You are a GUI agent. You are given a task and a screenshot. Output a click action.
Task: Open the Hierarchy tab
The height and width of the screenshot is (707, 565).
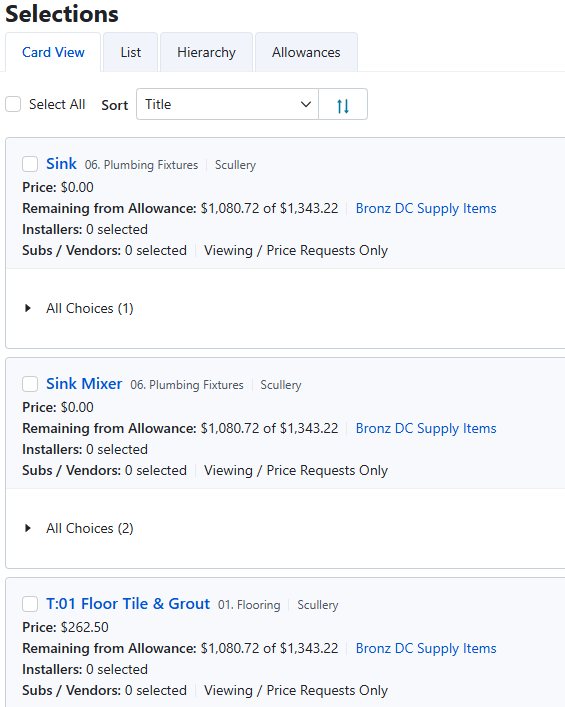point(207,52)
